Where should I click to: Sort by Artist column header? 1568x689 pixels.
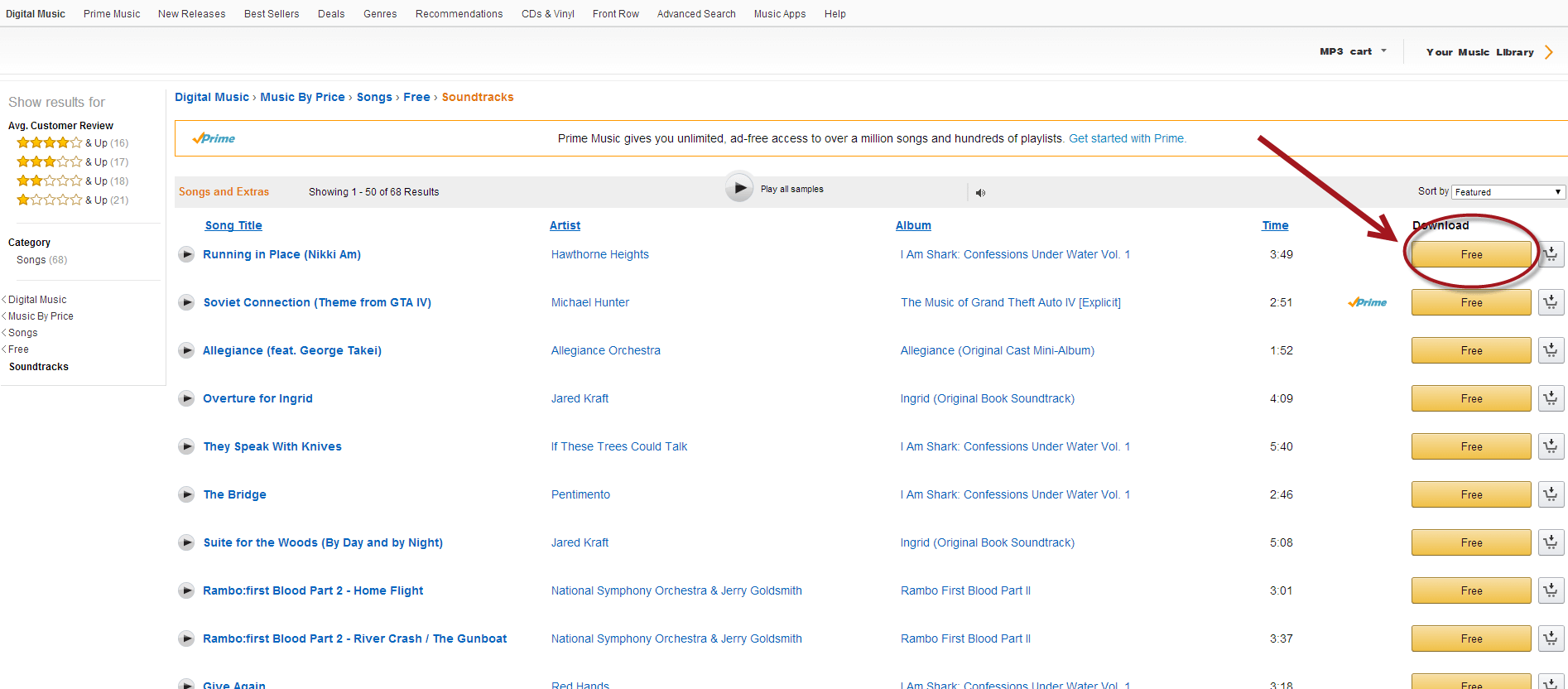565,225
